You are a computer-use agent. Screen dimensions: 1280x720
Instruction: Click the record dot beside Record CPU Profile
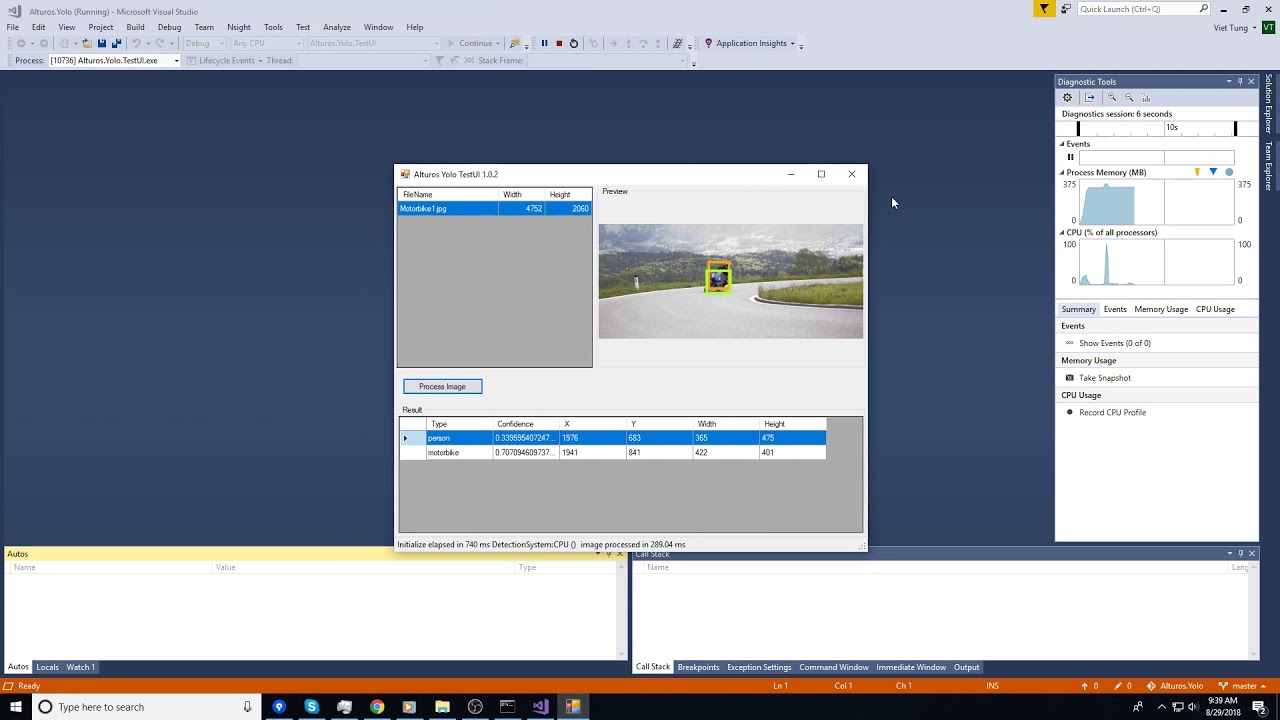point(1070,412)
